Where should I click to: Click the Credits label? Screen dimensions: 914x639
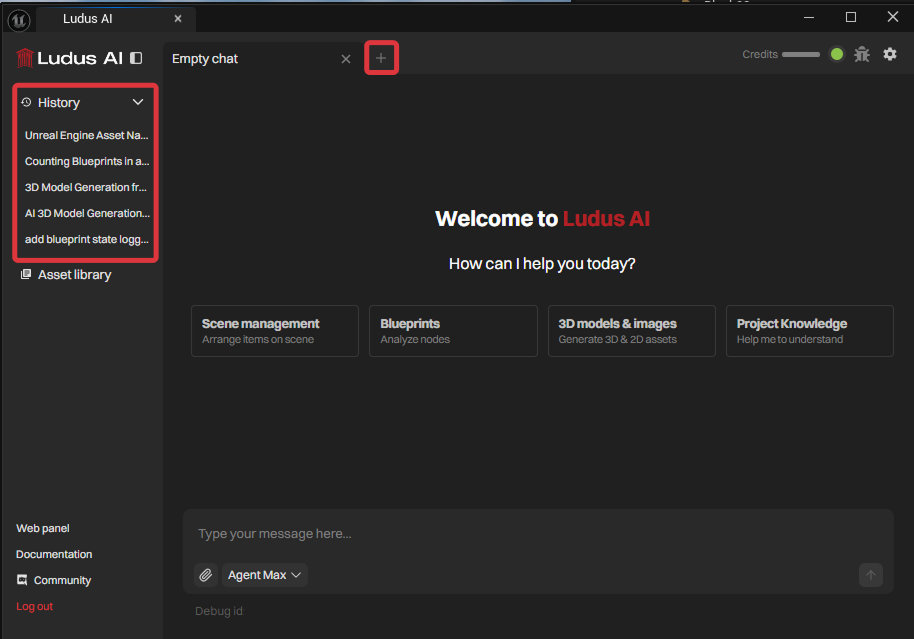pyautogui.click(x=760, y=54)
